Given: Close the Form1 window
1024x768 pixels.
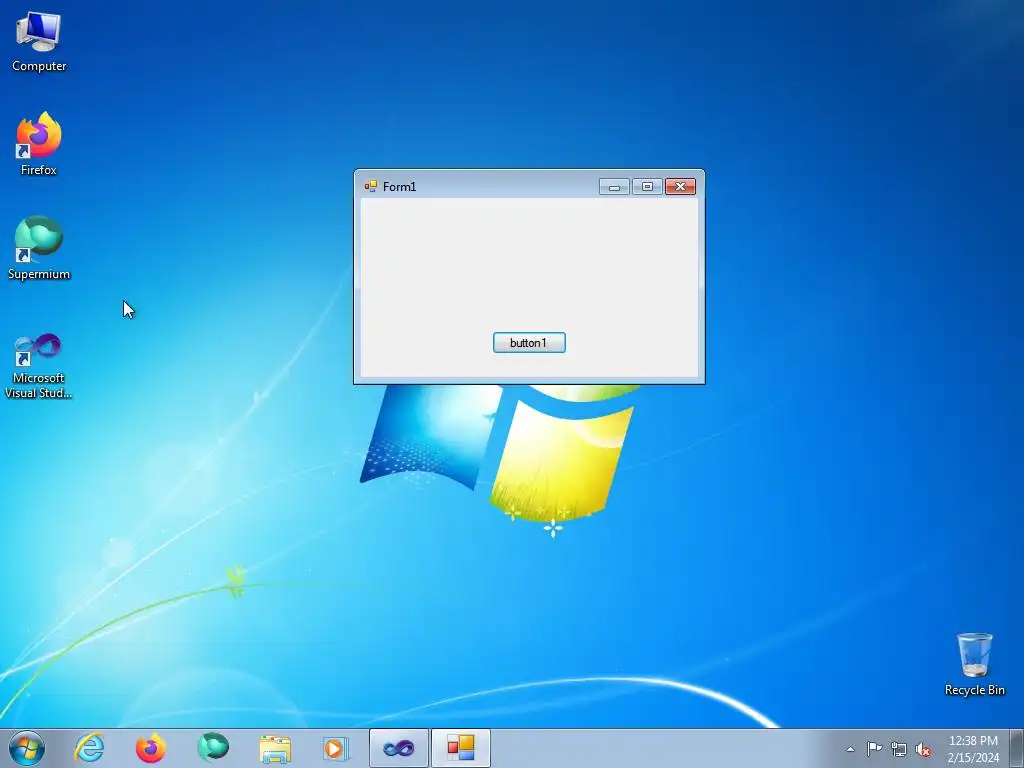Looking at the screenshot, I should [680, 187].
